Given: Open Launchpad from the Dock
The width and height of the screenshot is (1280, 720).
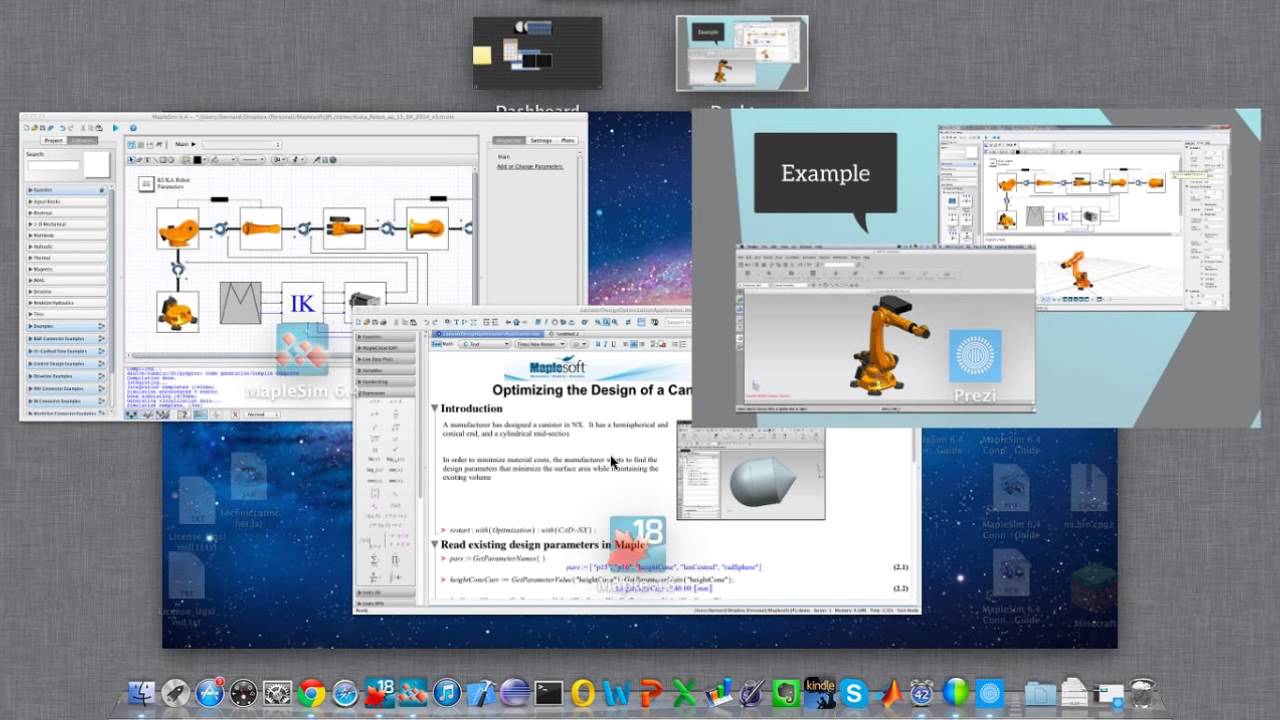Looking at the screenshot, I should coord(175,692).
